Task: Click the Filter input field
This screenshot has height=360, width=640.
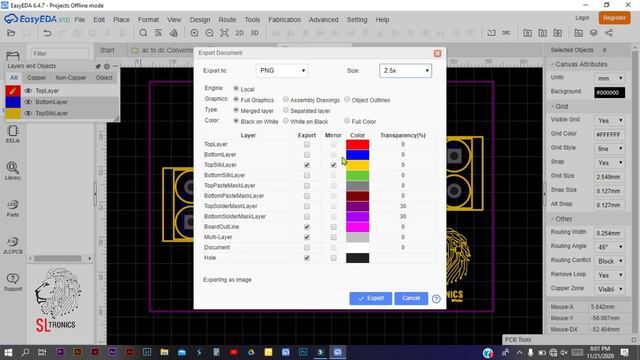Action: point(60,53)
